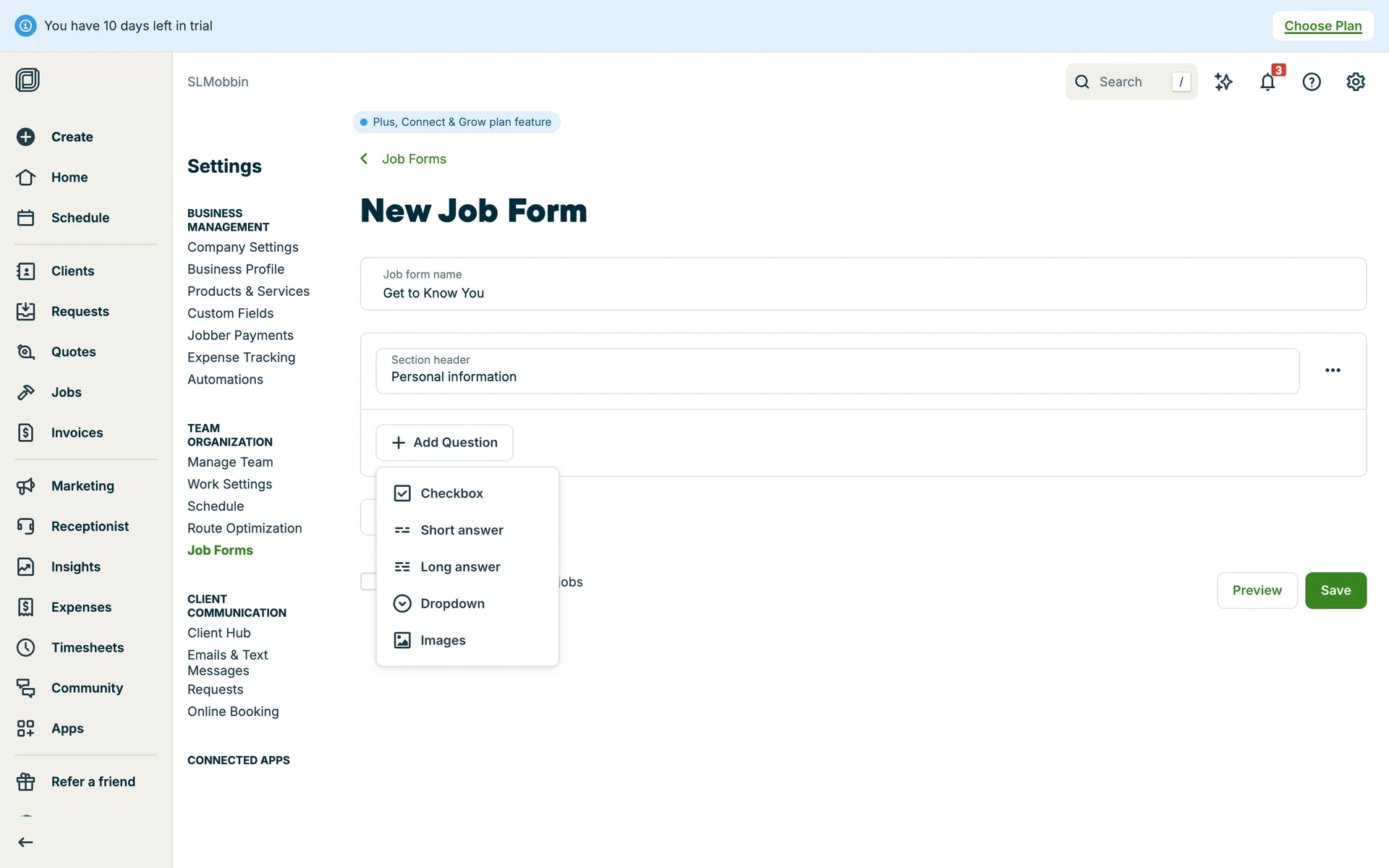Click the Choose Plan link
1389x868 pixels.
1322,26
